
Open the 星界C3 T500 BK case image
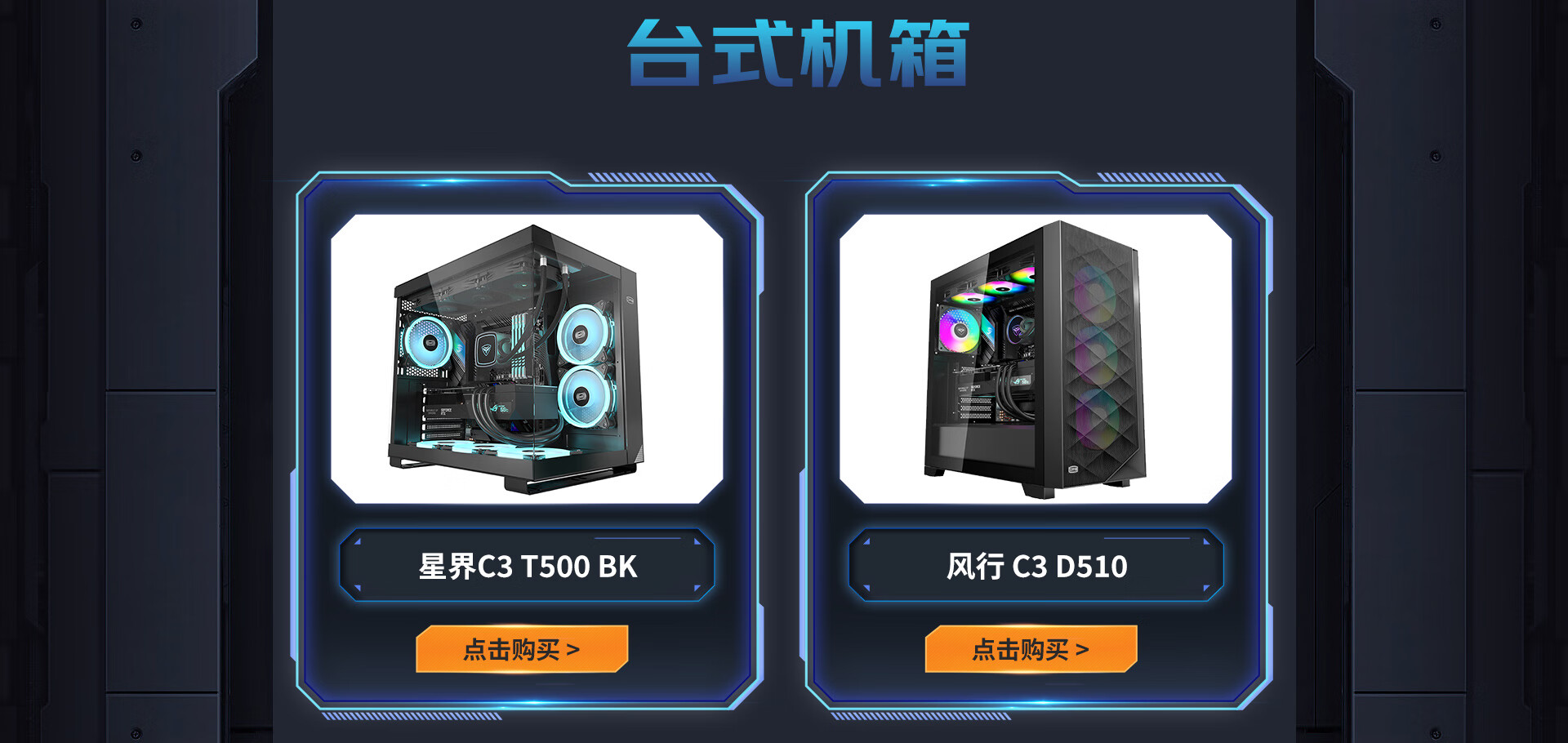[x=527, y=359]
